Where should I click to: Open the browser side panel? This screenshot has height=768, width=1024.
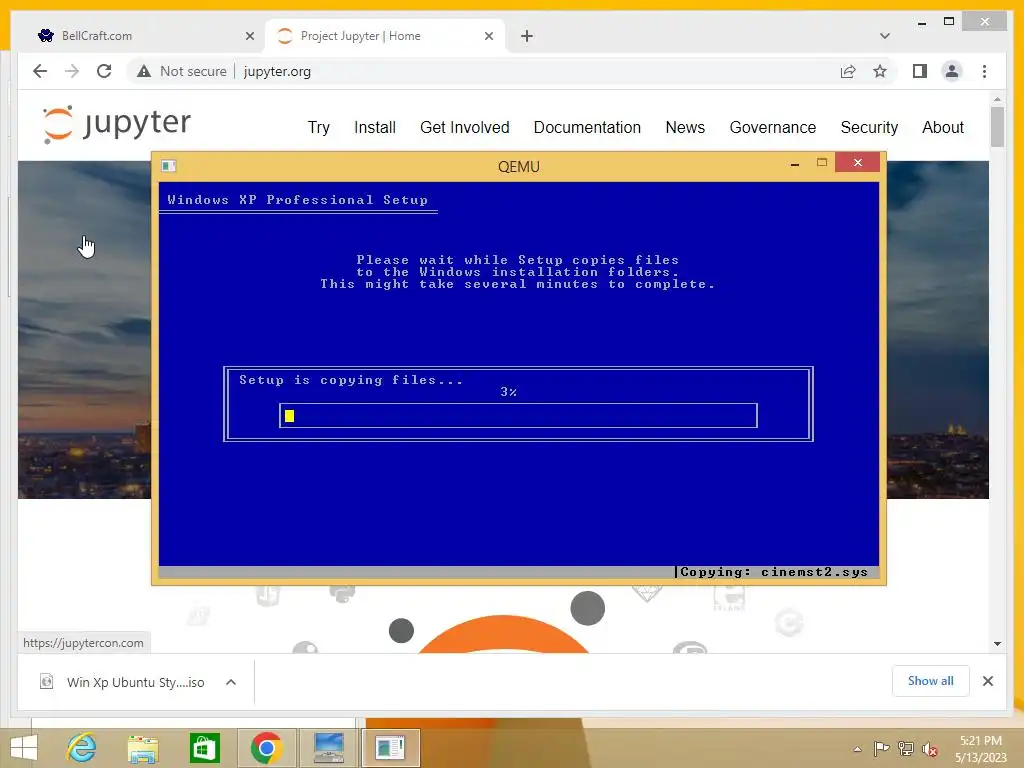920,71
